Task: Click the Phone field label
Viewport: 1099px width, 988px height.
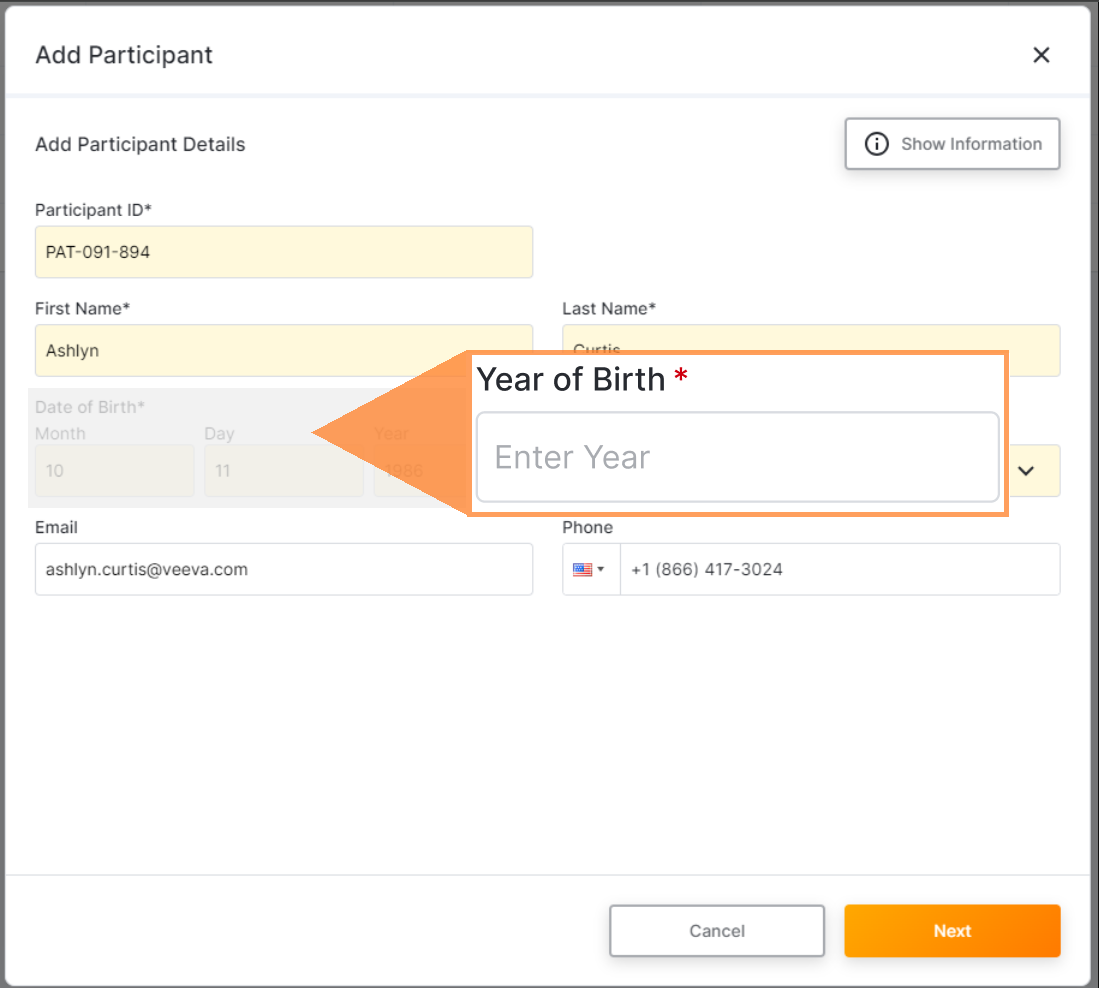Action: pos(587,527)
